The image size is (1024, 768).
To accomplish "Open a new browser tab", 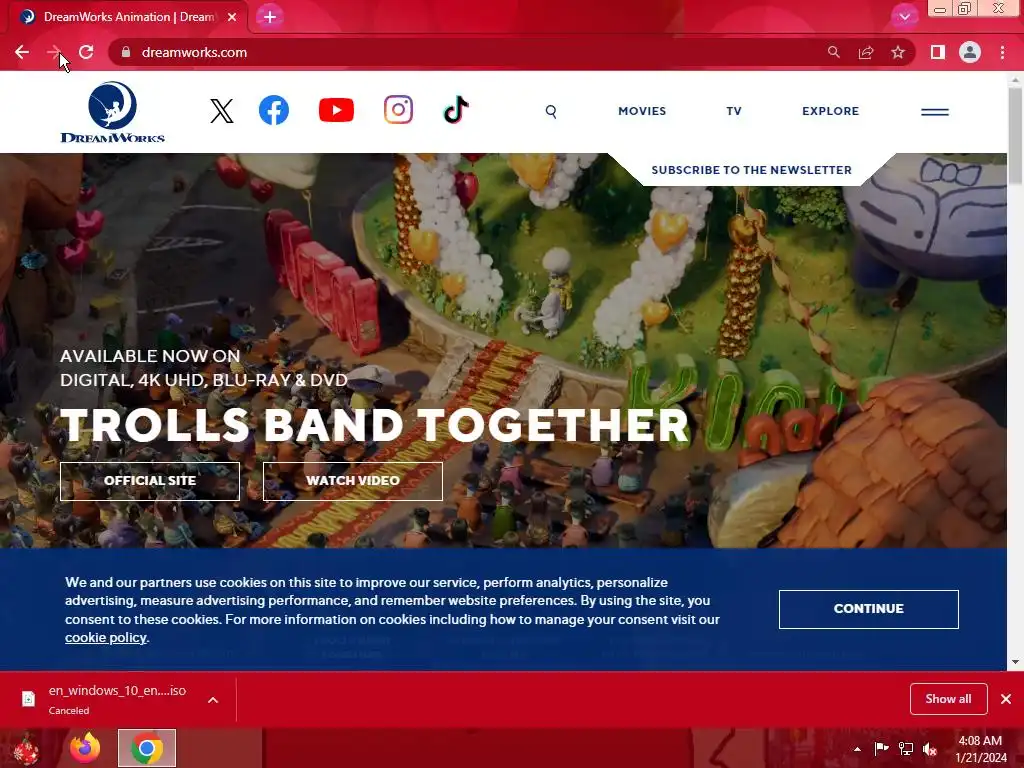I will tap(270, 17).
